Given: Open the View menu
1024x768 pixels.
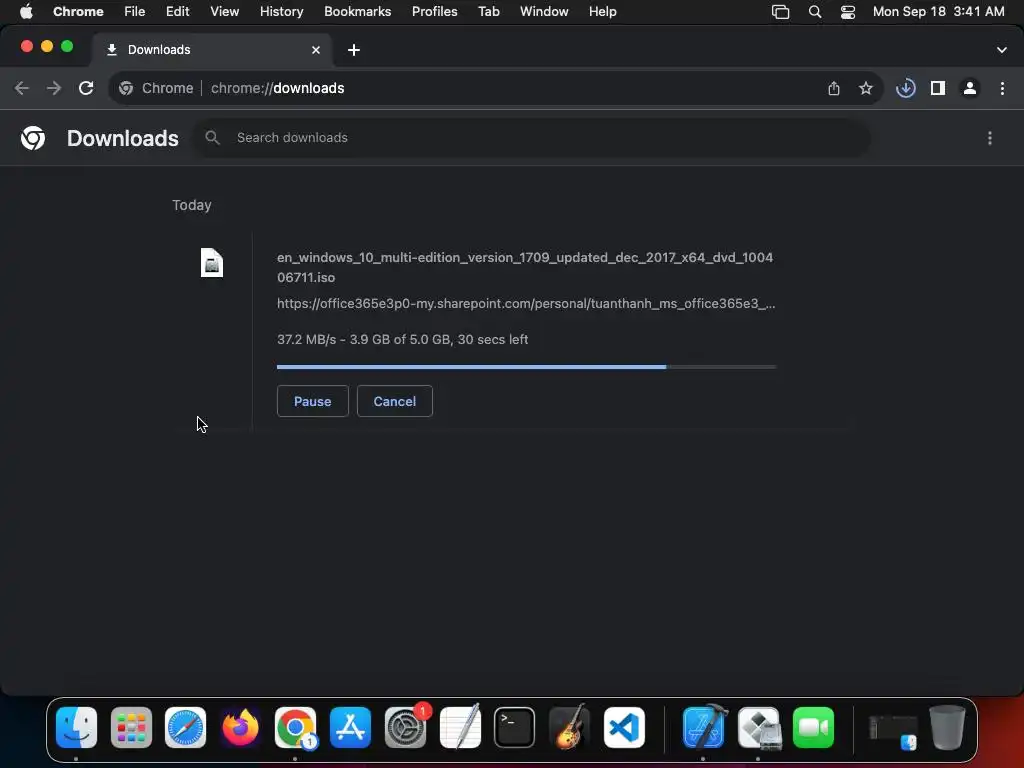Looking at the screenshot, I should point(224,12).
